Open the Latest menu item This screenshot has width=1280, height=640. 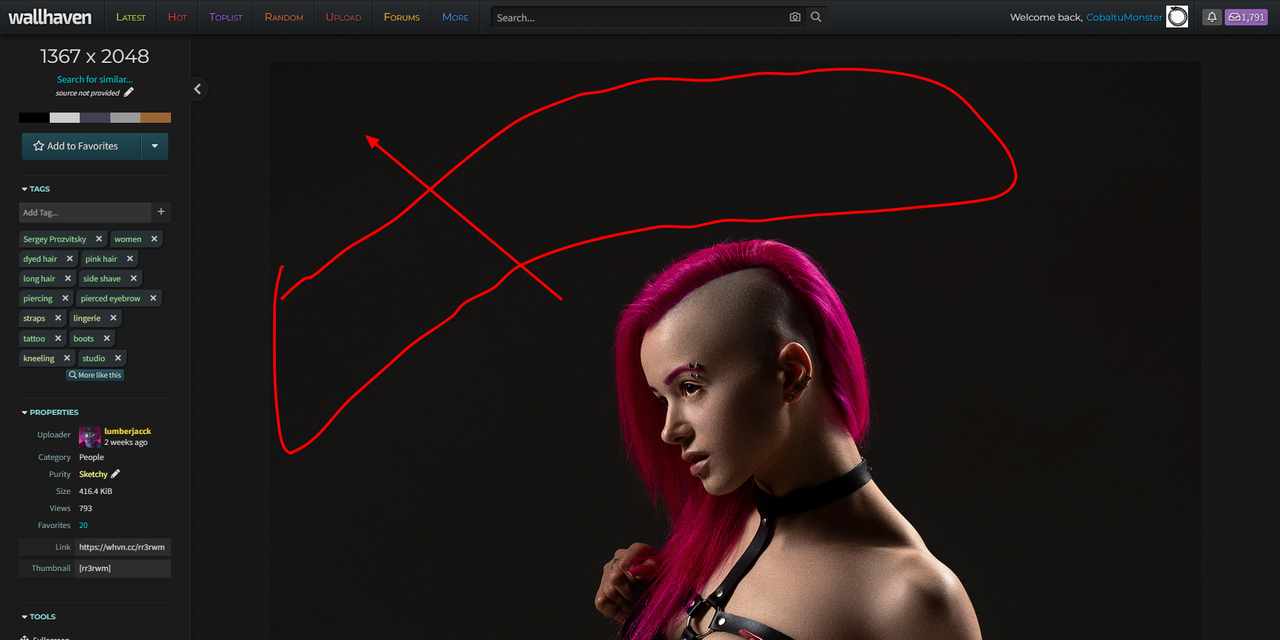pos(130,17)
